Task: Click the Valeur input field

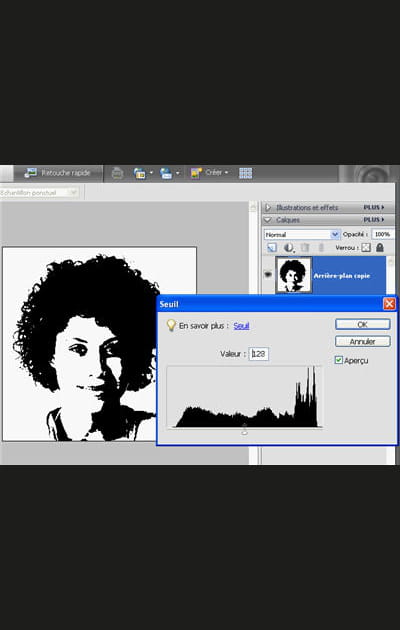Action: (258, 354)
